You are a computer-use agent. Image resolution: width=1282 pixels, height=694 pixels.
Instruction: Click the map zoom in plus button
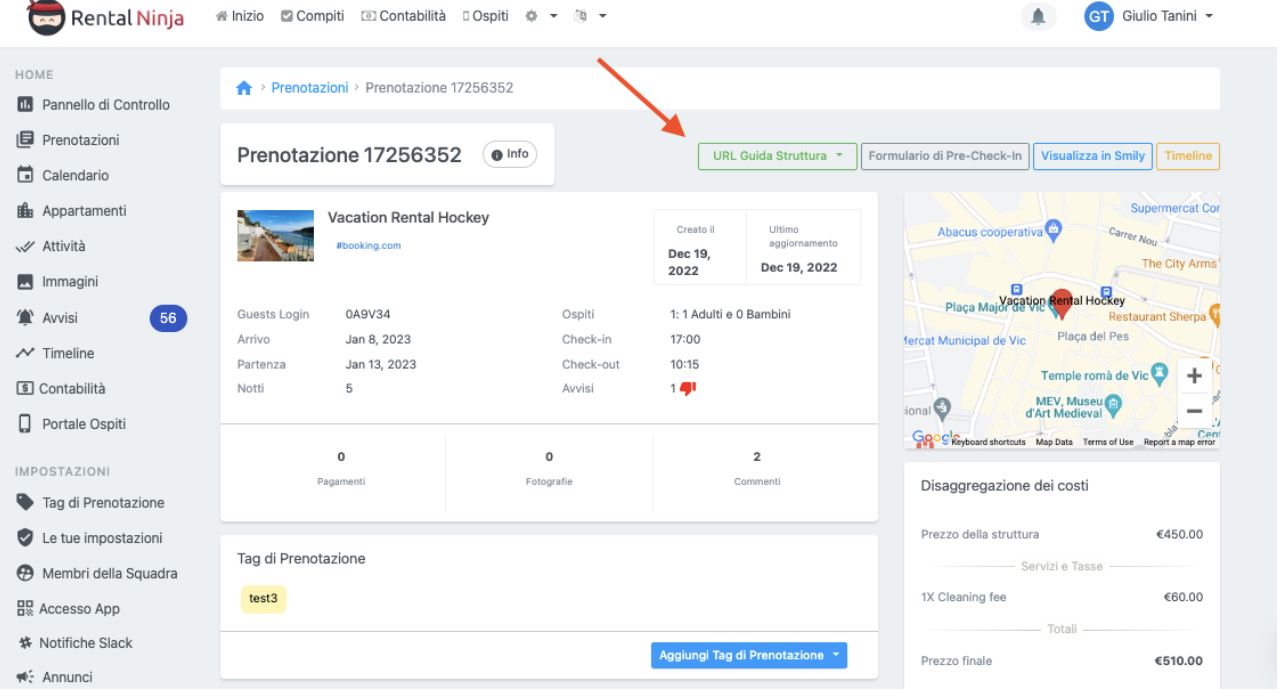[x=1194, y=377]
